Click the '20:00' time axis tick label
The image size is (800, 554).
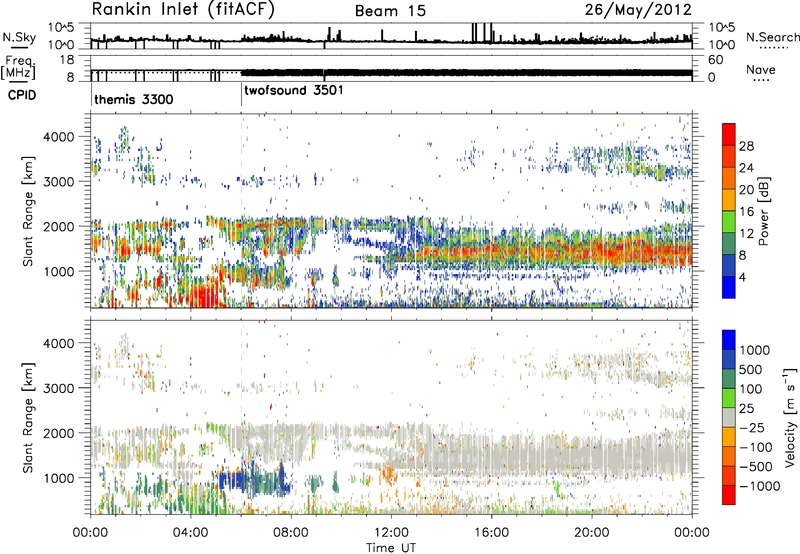point(591,532)
